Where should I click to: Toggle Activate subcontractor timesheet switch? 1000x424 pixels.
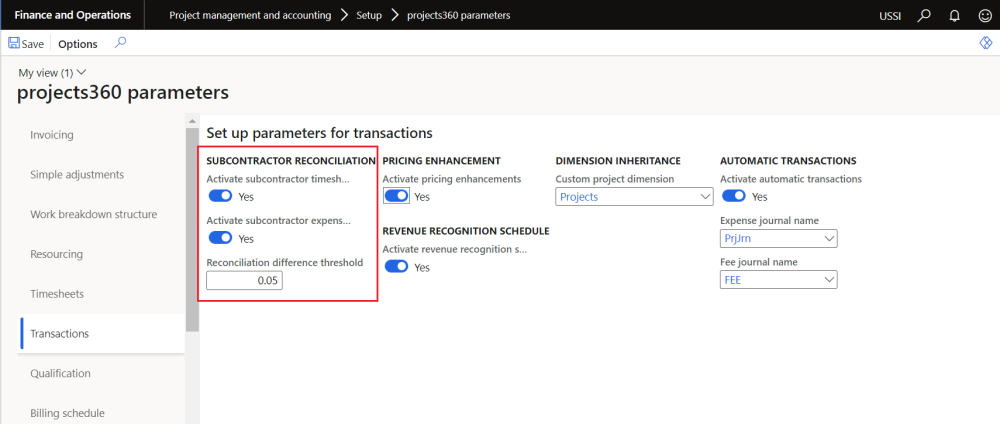[x=220, y=196]
